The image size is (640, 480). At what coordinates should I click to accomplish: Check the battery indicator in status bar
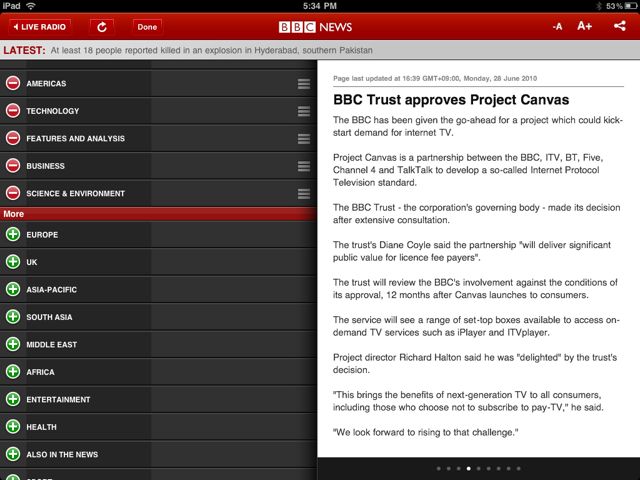point(630,6)
